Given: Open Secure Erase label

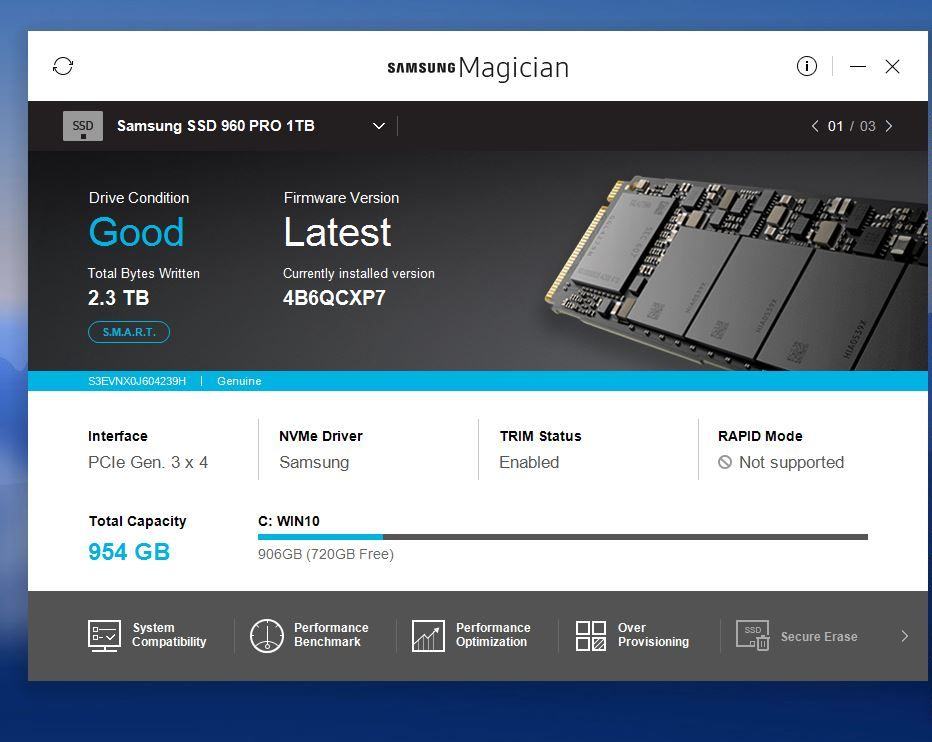Looking at the screenshot, I should [x=818, y=637].
